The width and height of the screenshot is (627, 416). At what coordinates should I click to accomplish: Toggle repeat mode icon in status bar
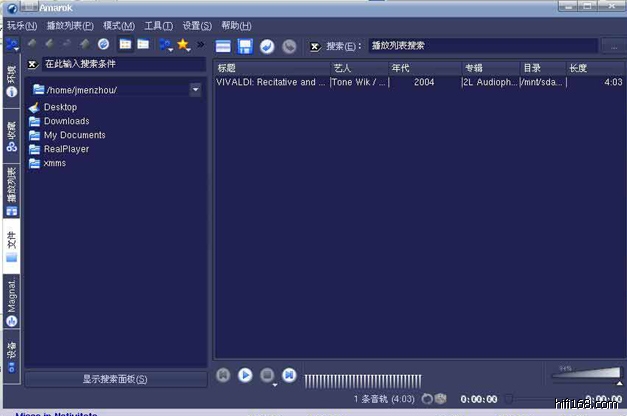click(427, 399)
